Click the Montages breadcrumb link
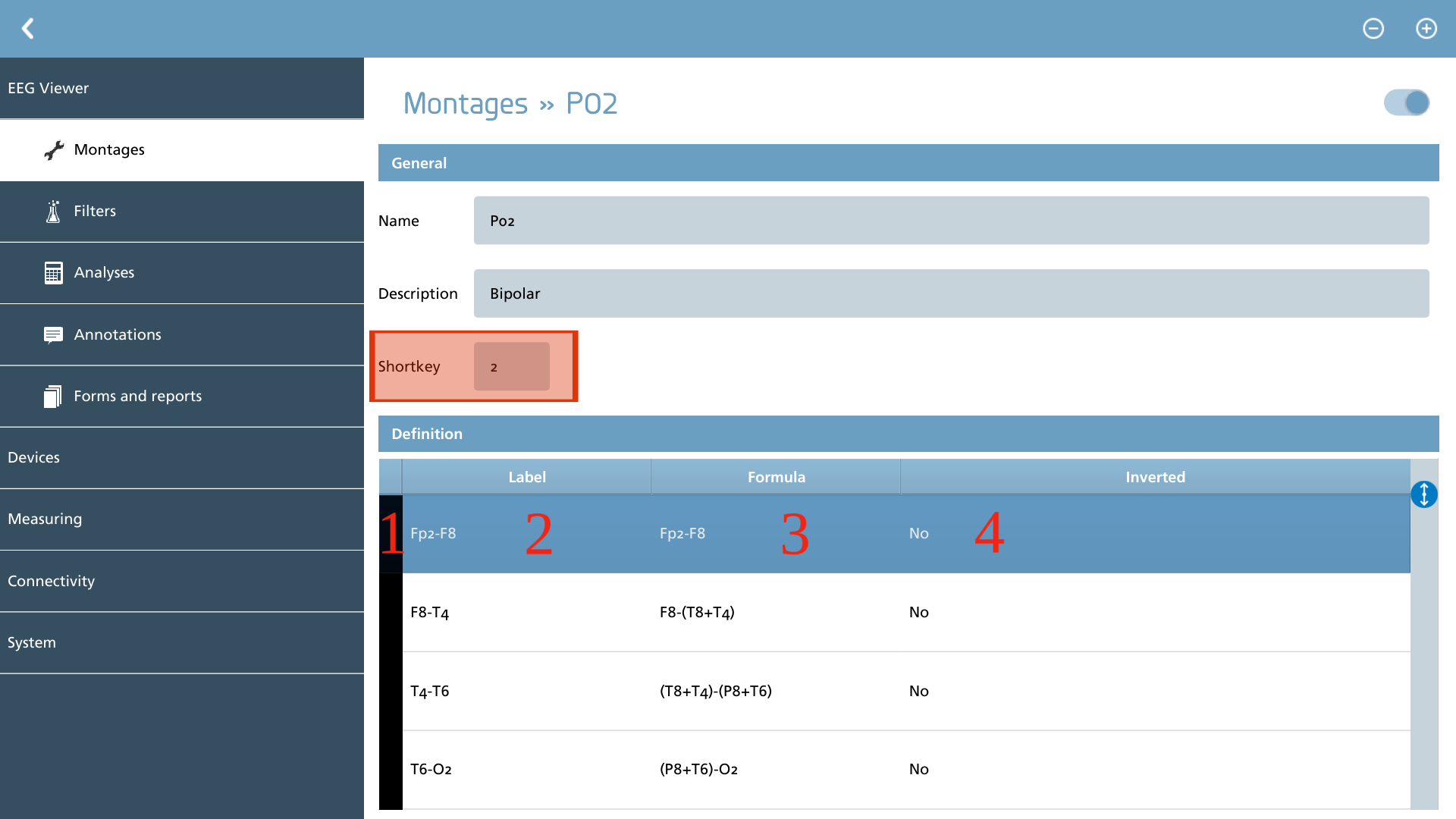 (x=465, y=104)
